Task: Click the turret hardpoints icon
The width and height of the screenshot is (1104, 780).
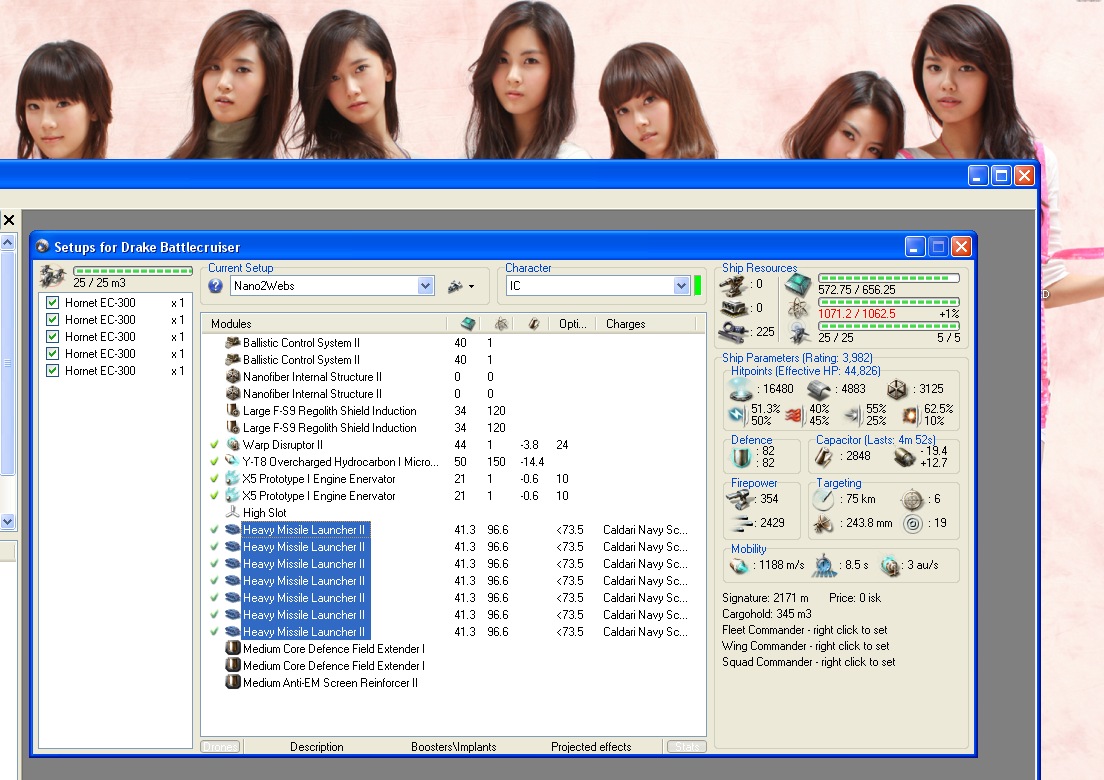Action: click(x=734, y=285)
